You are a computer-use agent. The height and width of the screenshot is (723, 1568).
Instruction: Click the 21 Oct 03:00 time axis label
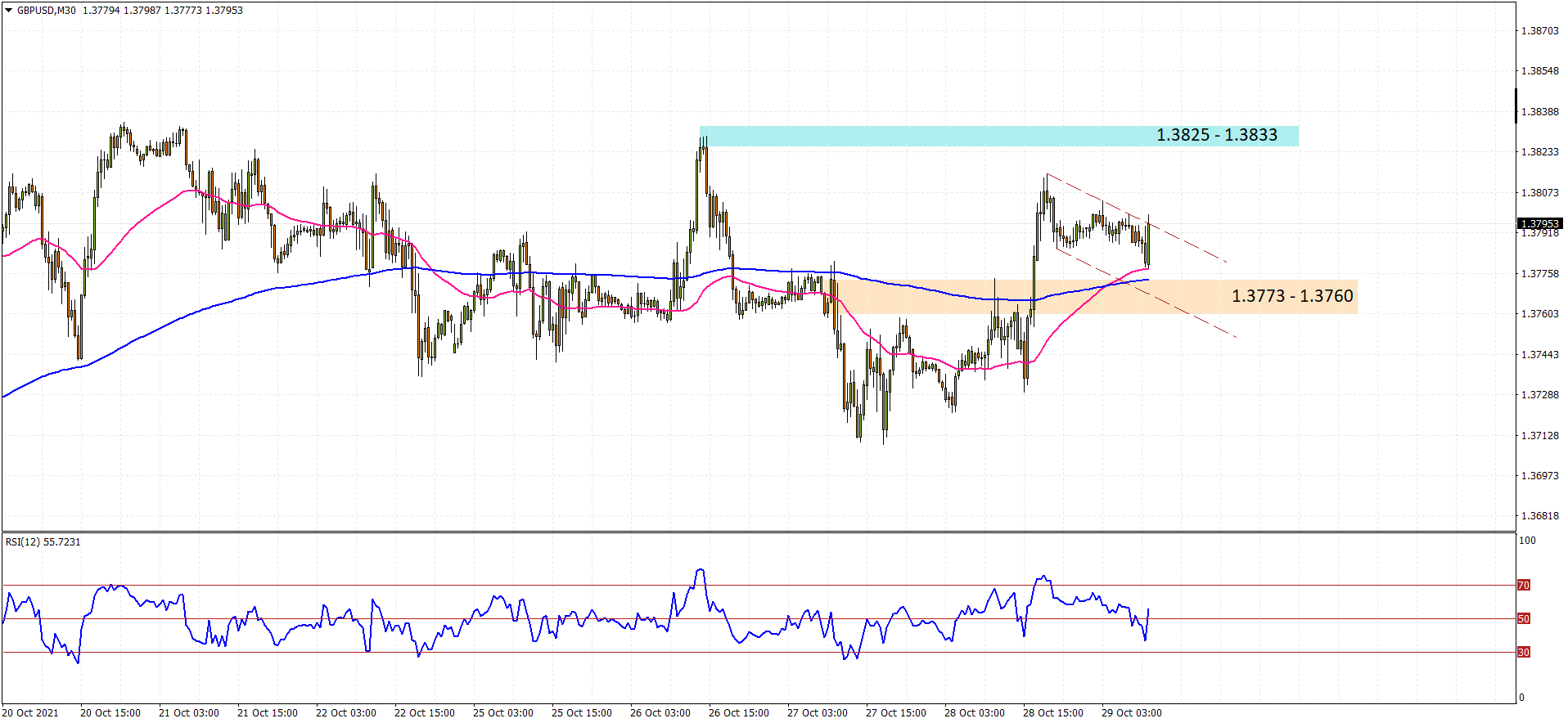pos(189,713)
